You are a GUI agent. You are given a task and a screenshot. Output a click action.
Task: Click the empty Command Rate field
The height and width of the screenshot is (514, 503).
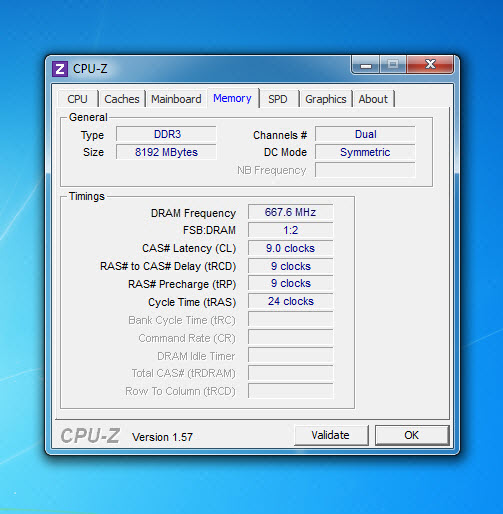pos(290,337)
